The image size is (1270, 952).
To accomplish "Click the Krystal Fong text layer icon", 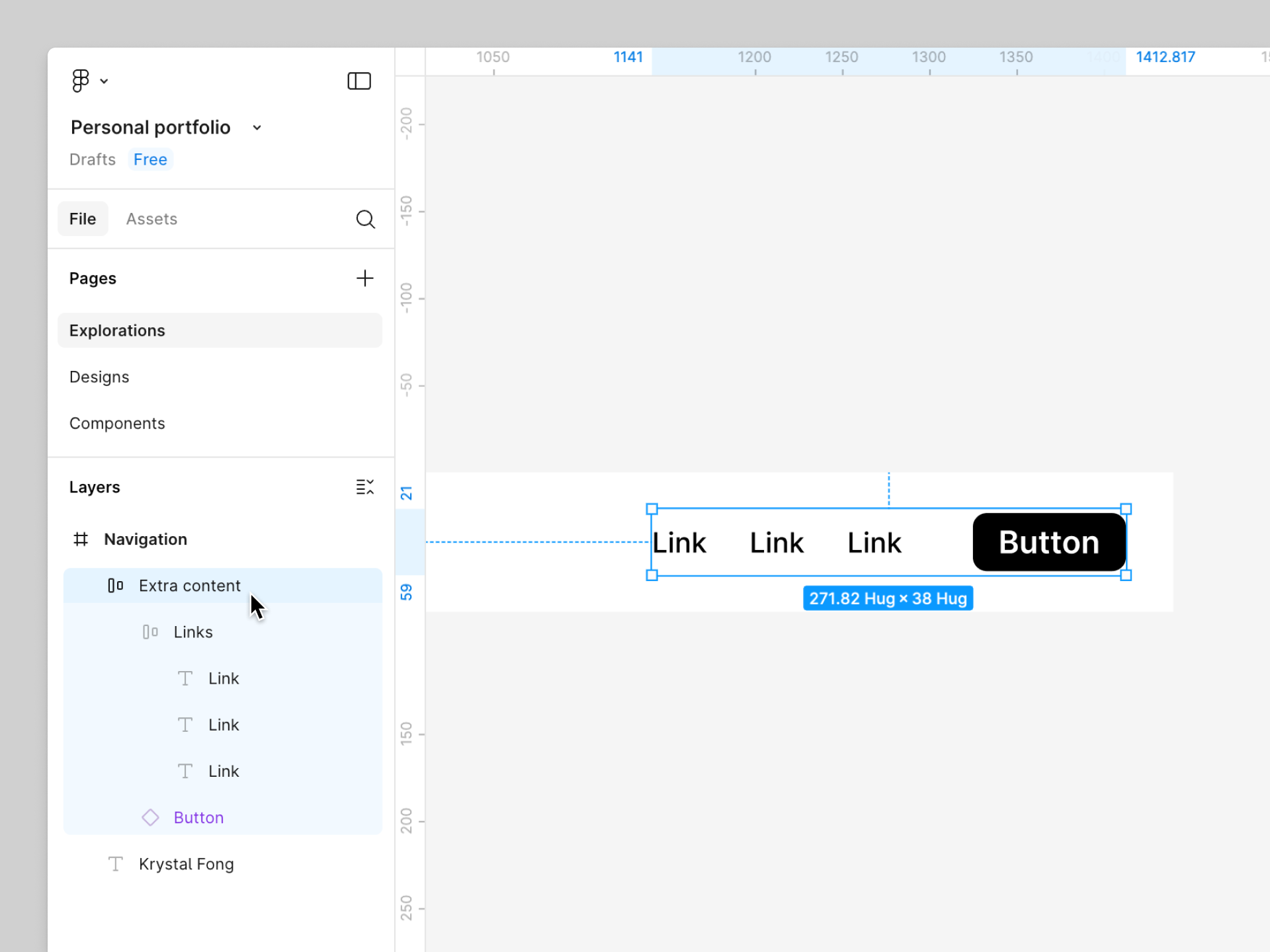I will tap(115, 864).
